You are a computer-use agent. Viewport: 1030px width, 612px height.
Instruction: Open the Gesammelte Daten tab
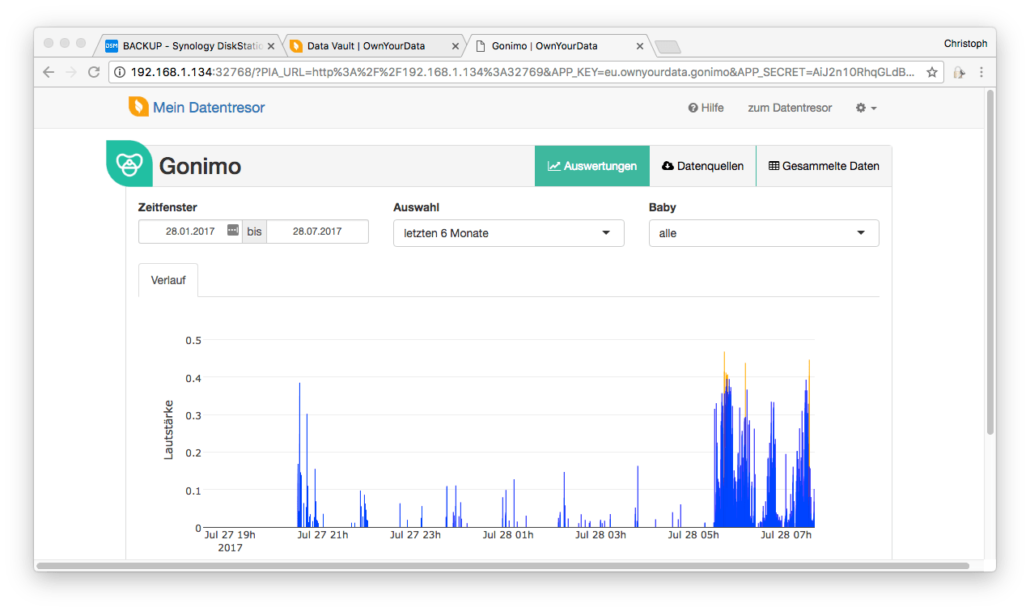tap(823, 166)
